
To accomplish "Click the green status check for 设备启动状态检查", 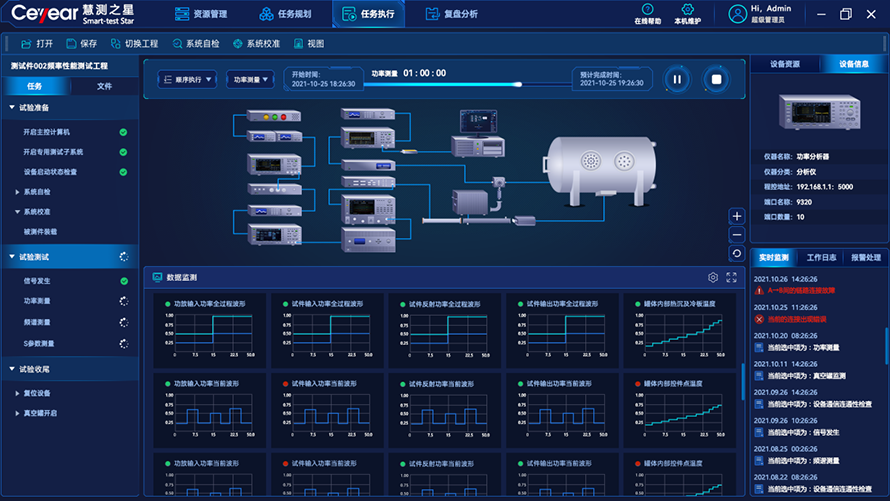I will pos(123,172).
